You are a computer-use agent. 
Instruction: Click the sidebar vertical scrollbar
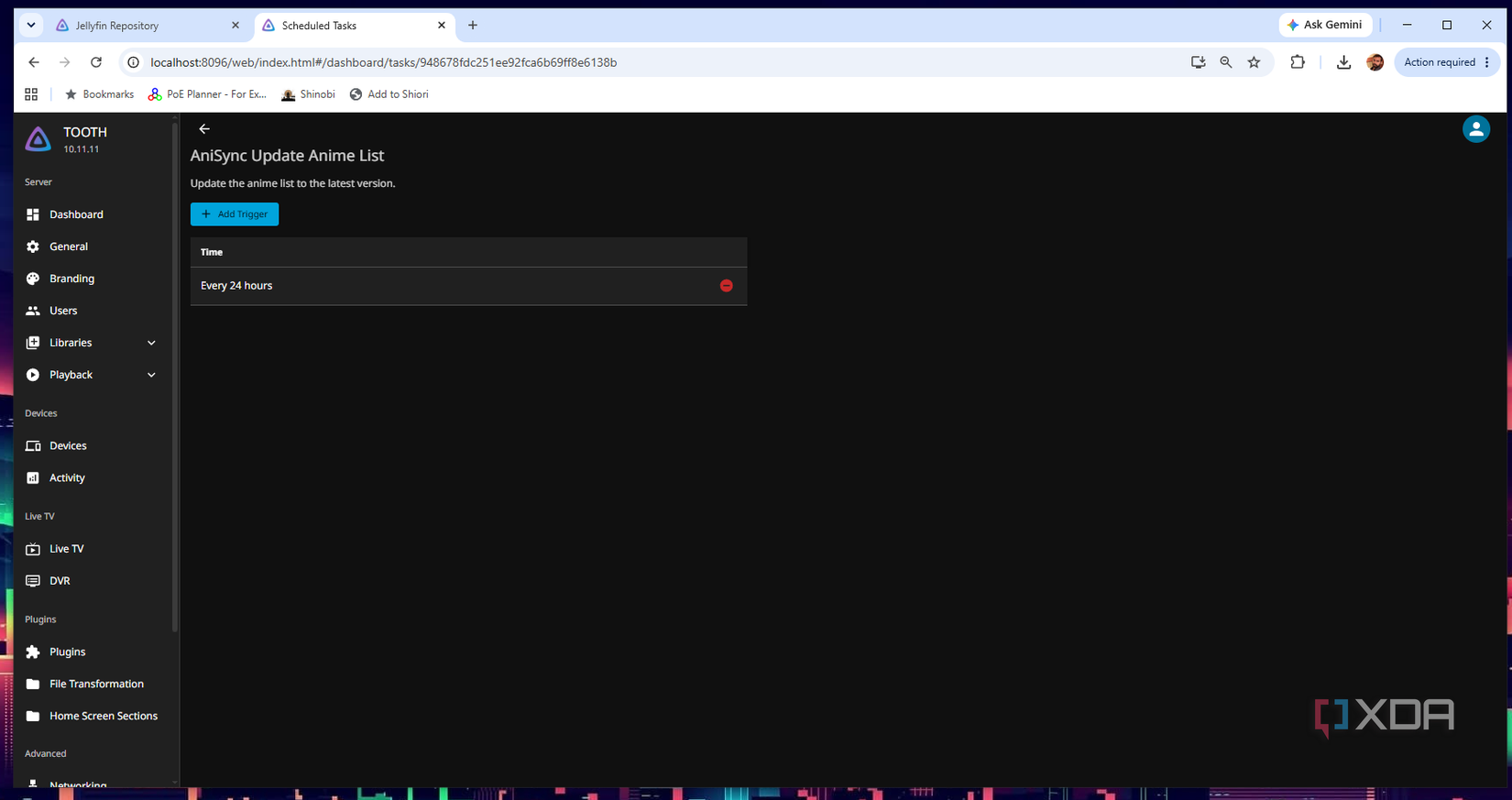click(174, 376)
